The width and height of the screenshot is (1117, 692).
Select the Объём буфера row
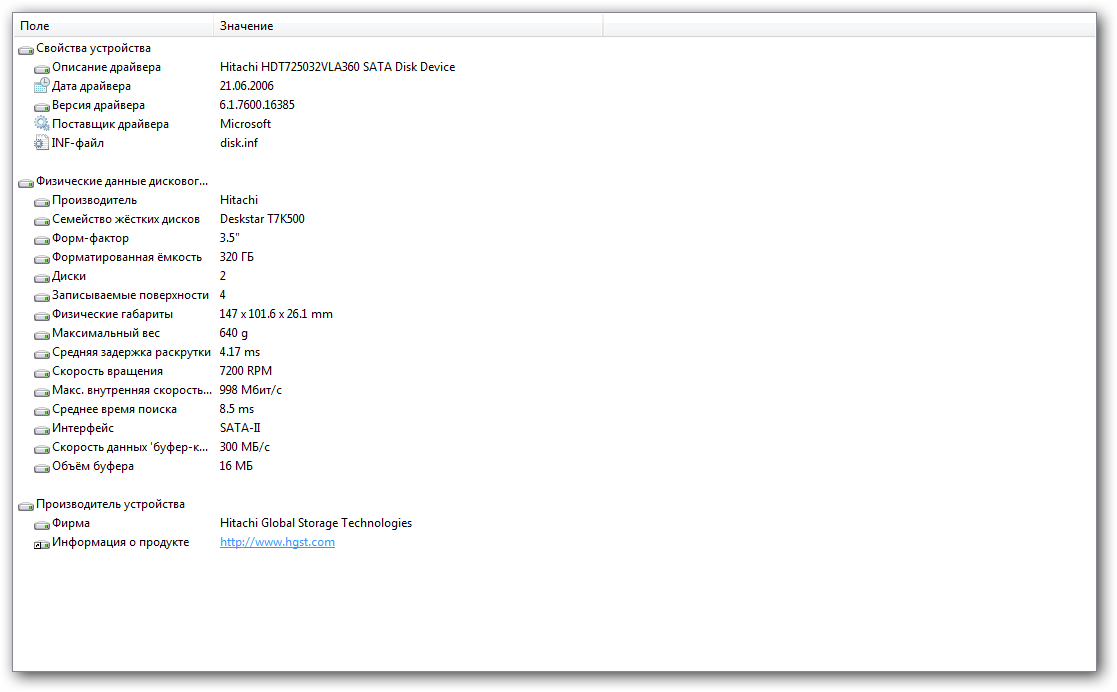coord(92,466)
